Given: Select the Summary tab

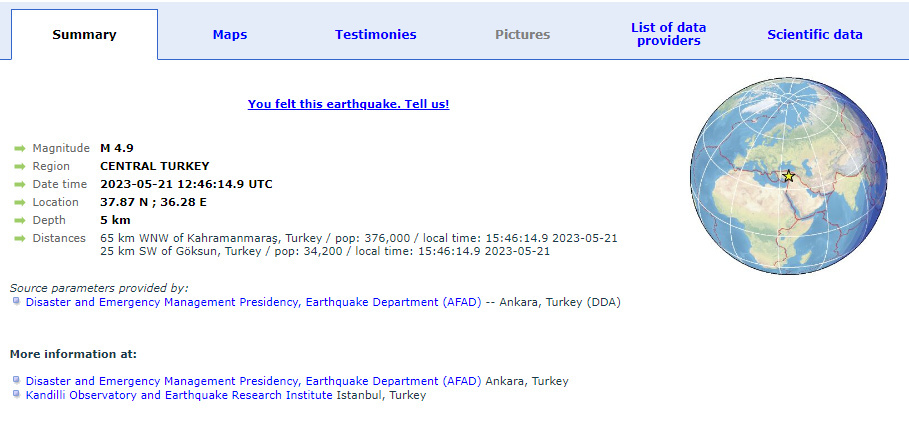Looking at the screenshot, I should [84, 35].
